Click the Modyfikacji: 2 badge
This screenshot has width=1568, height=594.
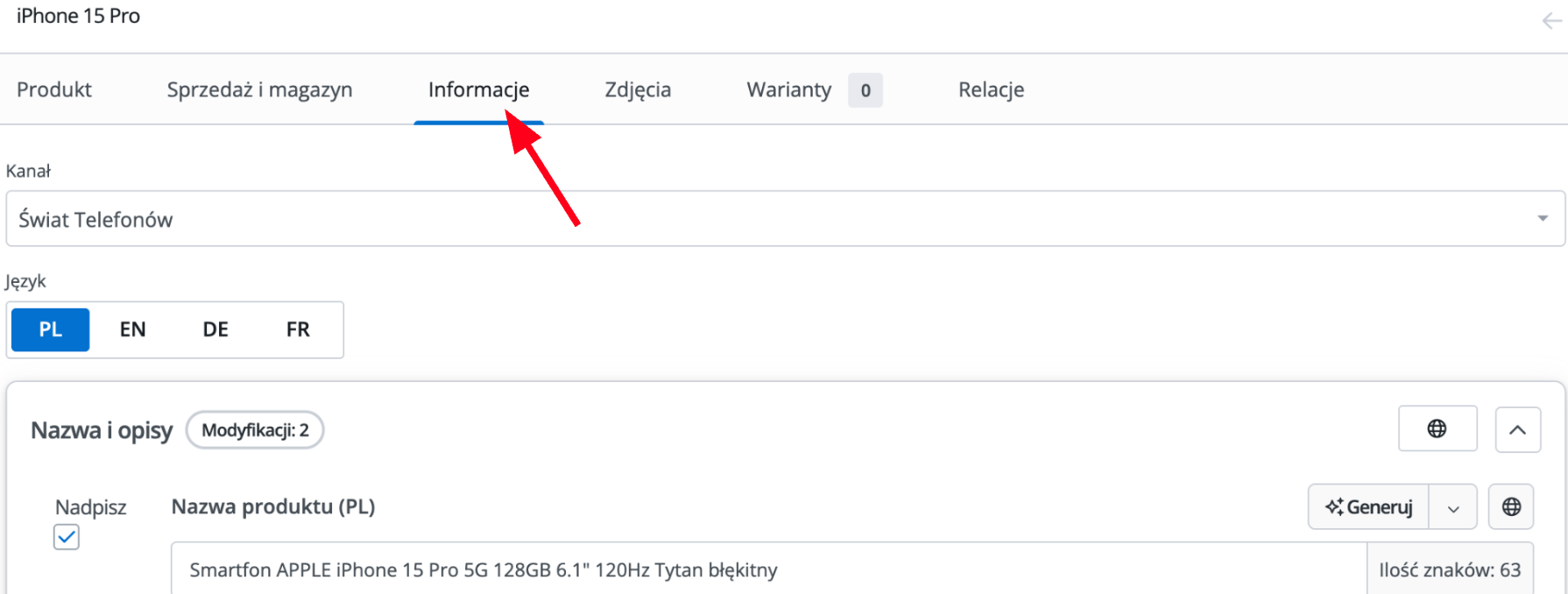tap(255, 430)
